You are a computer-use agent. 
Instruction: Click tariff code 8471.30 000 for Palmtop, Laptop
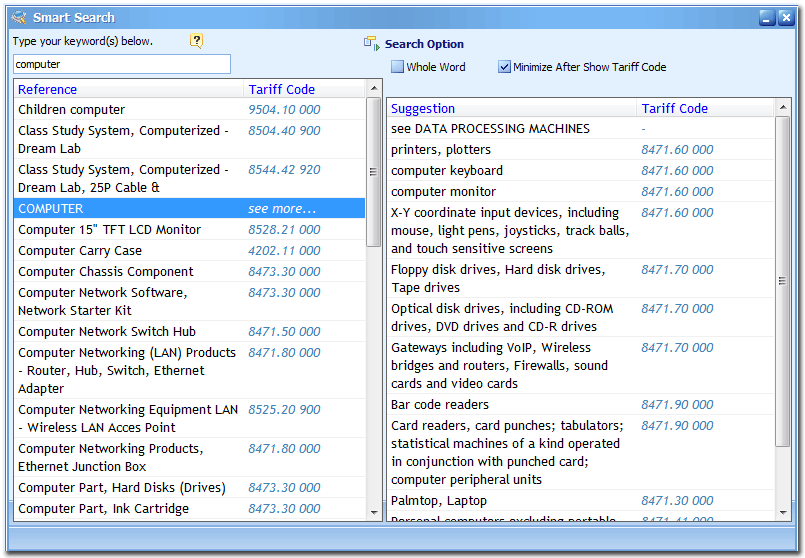click(x=677, y=501)
